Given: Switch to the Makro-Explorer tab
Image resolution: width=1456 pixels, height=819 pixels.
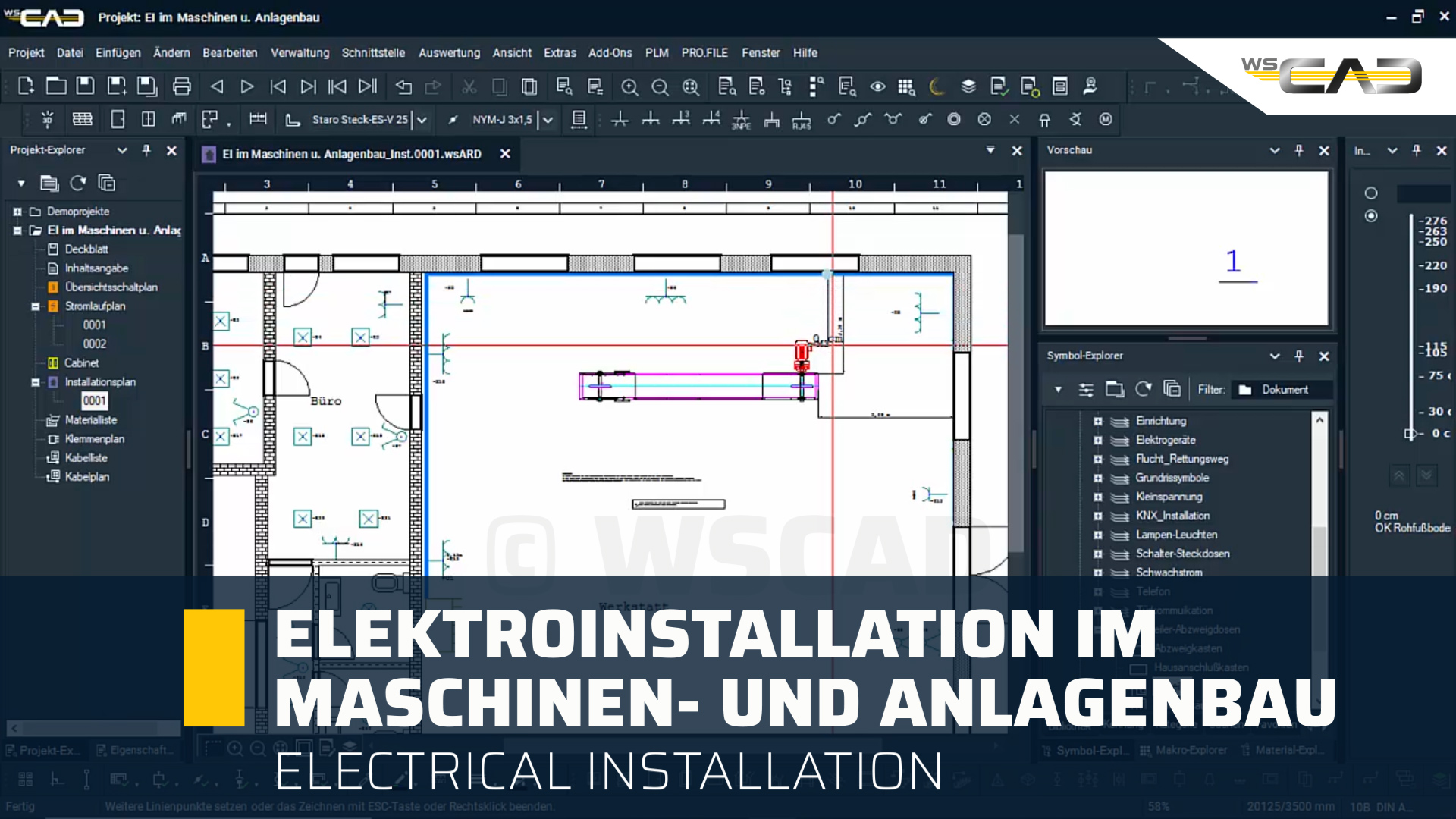Looking at the screenshot, I should coord(1191,750).
